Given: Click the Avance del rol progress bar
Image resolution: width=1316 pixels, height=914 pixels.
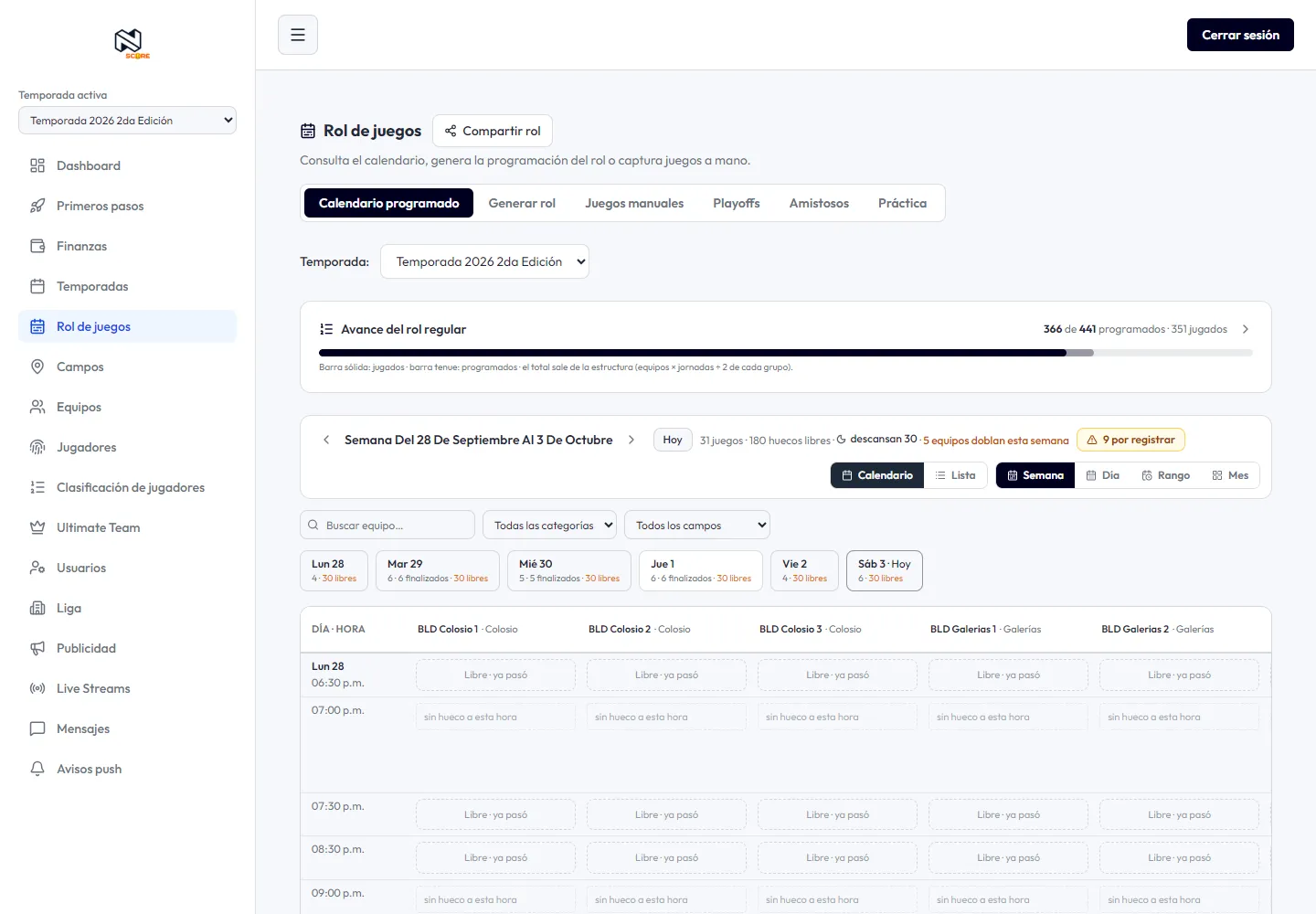Looking at the screenshot, I should click(x=786, y=353).
